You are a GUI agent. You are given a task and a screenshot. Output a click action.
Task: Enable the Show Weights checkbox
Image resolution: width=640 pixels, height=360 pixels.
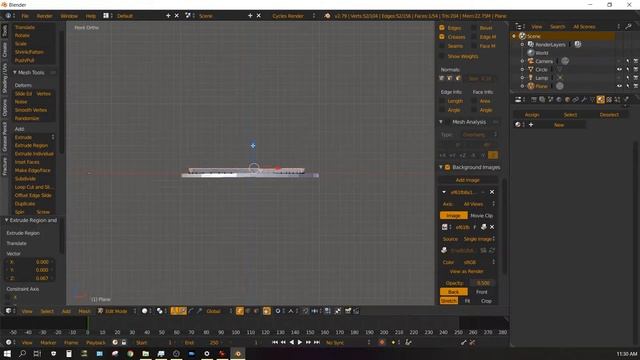tap(442, 56)
